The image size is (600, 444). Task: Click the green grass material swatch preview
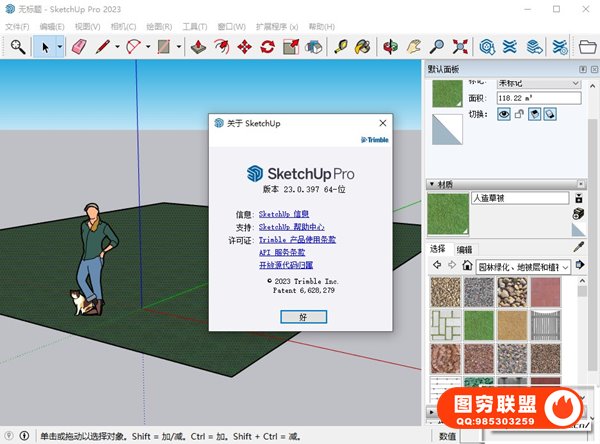point(446,212)
